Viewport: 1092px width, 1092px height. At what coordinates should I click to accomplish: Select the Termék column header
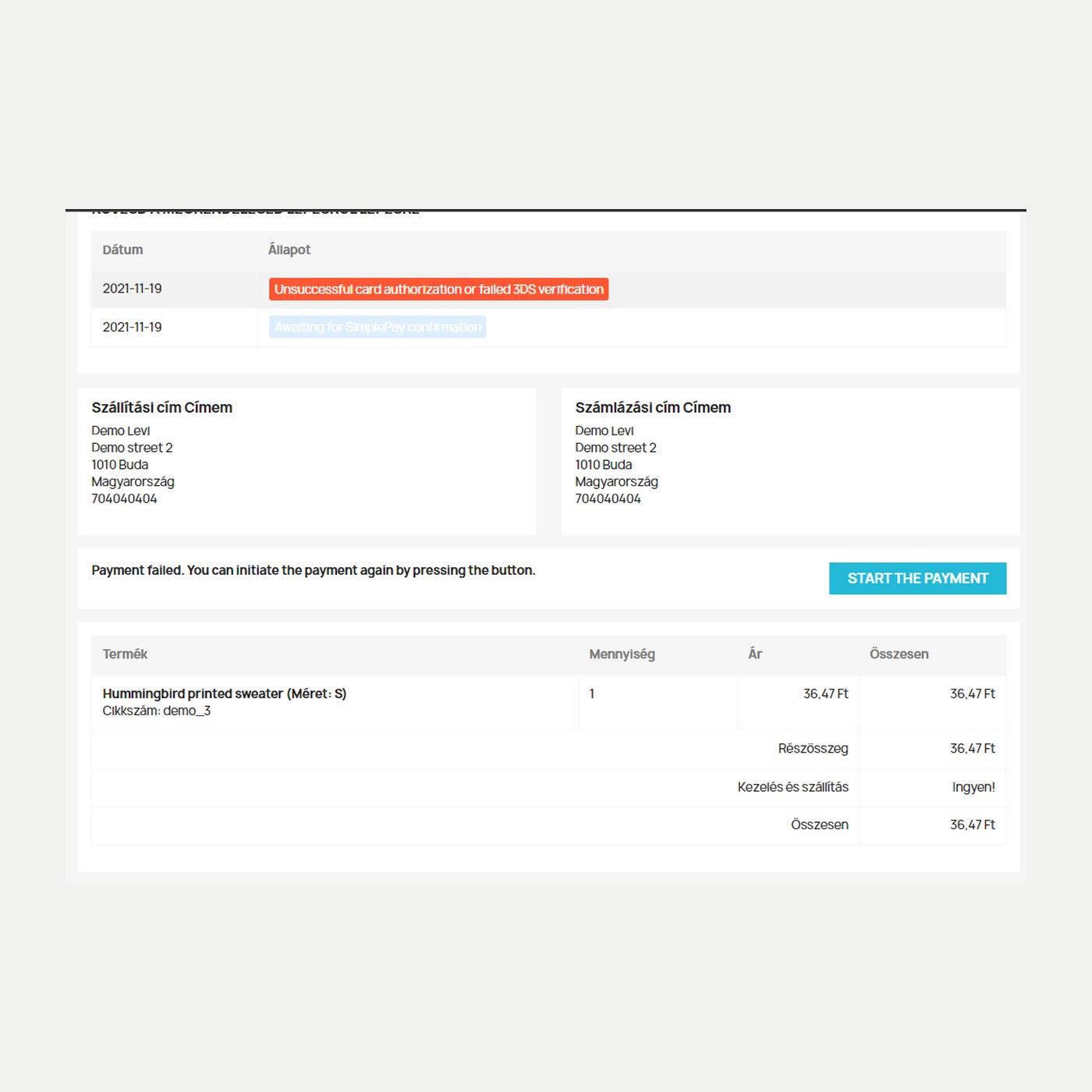125,654
